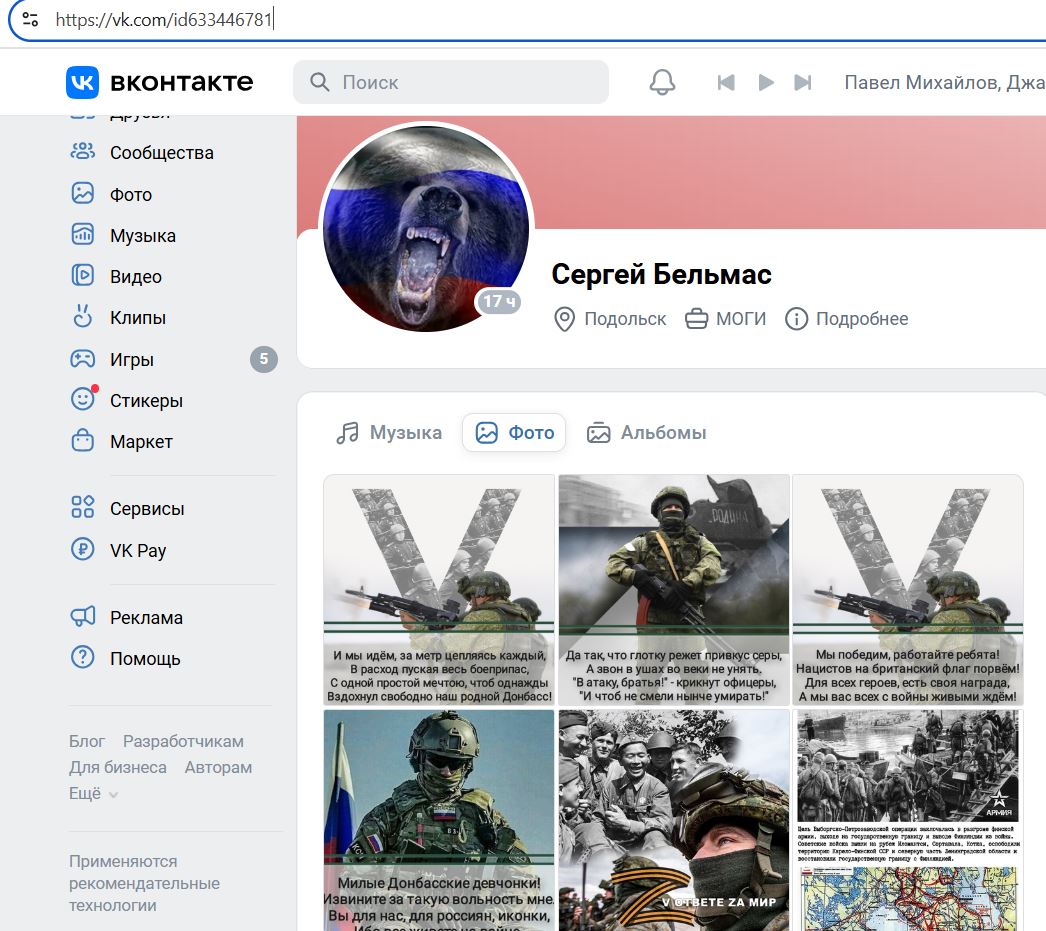Open the Видео sidebar icon
The height and width of the screenshot is (931, 1046).
point(83,275)
